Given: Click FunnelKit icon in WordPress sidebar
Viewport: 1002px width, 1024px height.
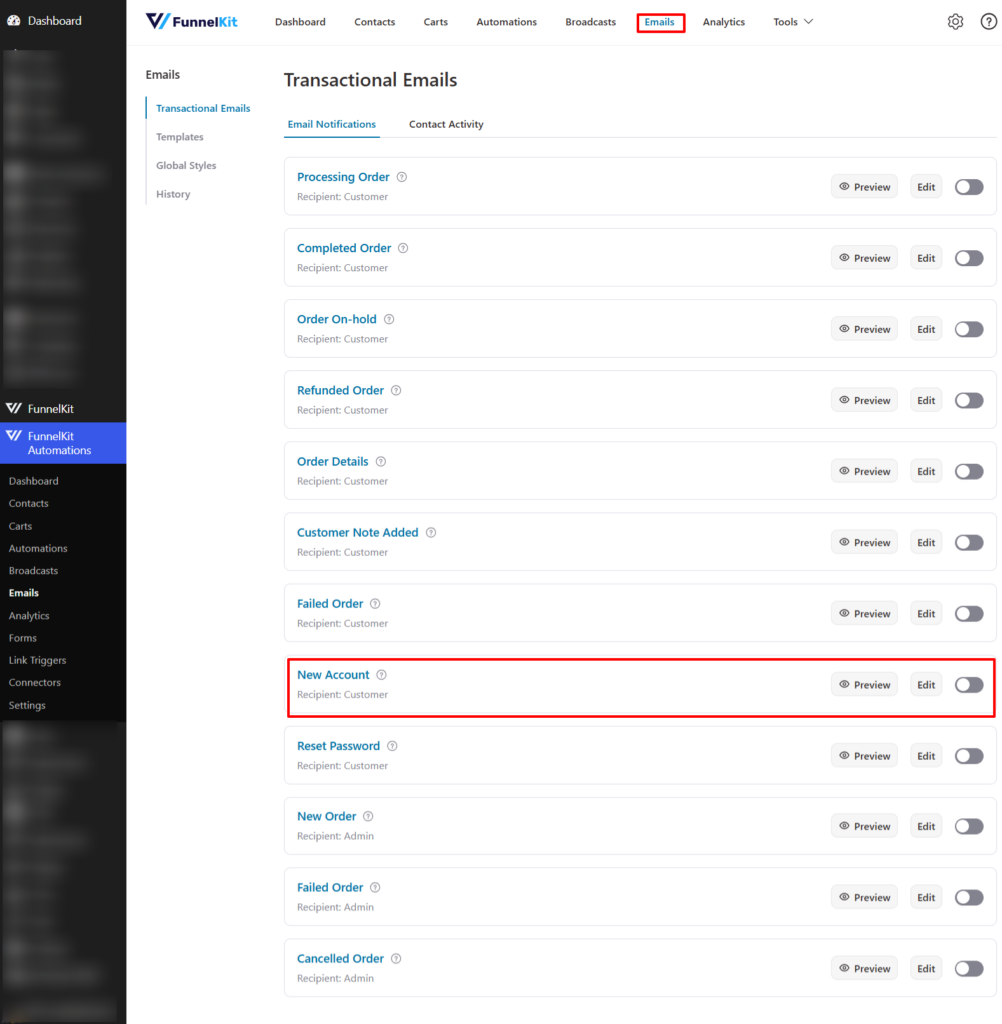Looking at the screenshot, I should [14, 409].
